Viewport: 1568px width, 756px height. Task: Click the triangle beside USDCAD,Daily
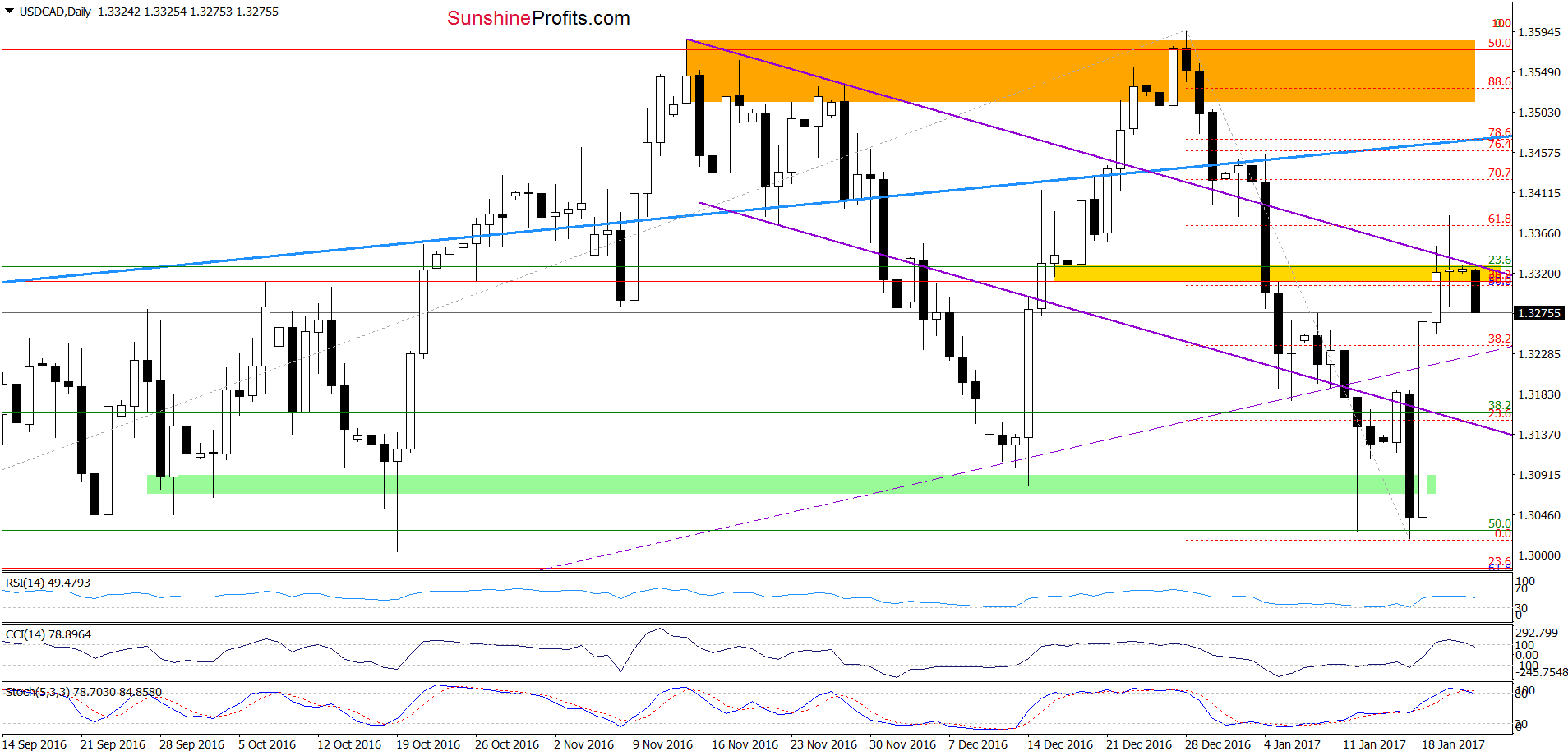click(x=10, y=12)
